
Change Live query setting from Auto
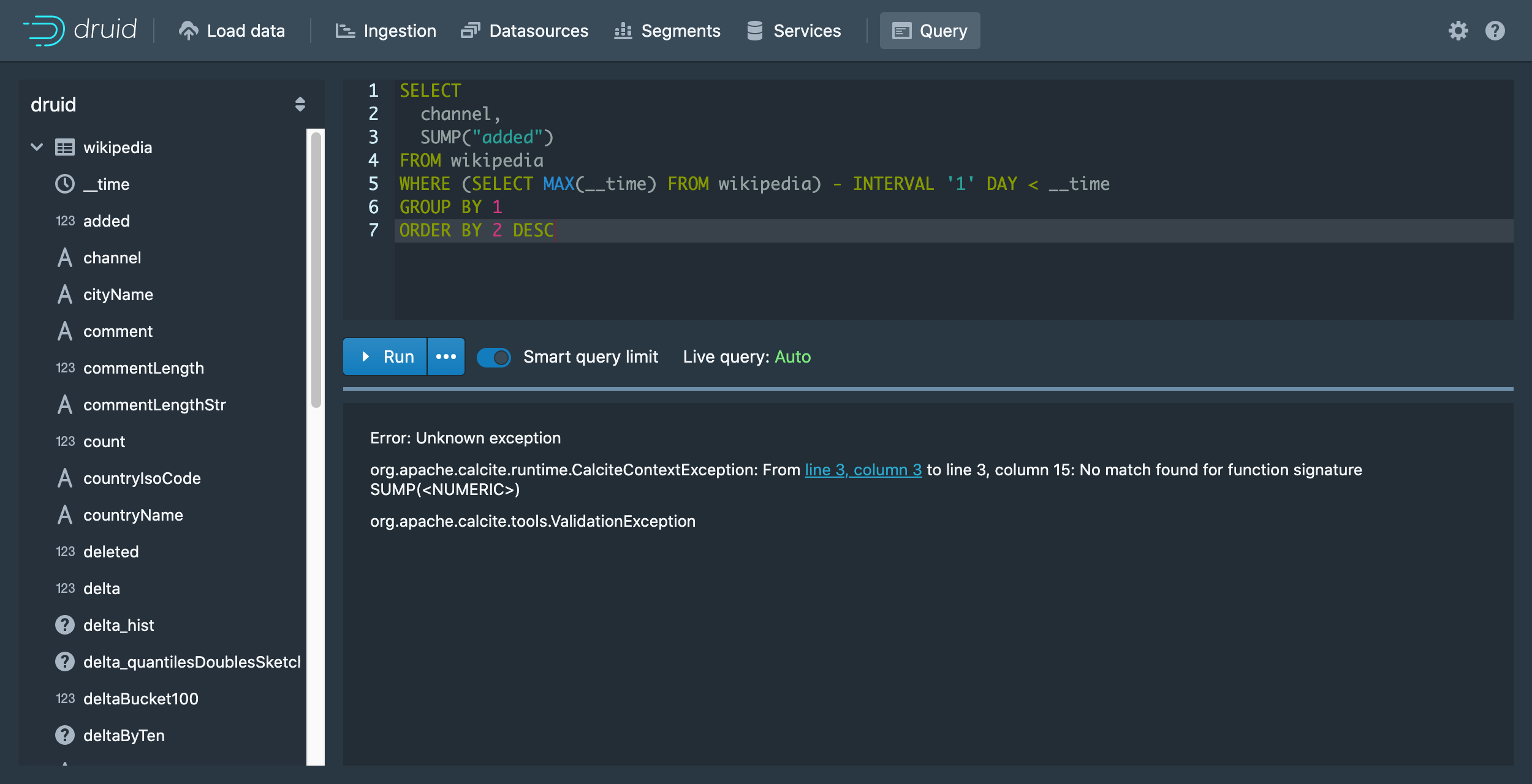pos(792,356)
